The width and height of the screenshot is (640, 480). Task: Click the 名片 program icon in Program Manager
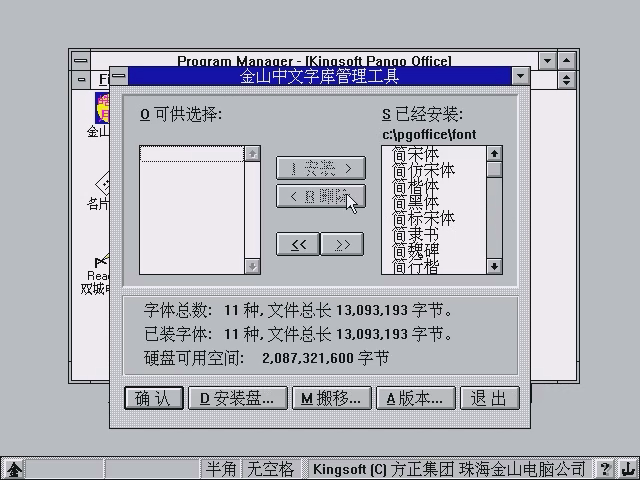[x=102, y=184]
